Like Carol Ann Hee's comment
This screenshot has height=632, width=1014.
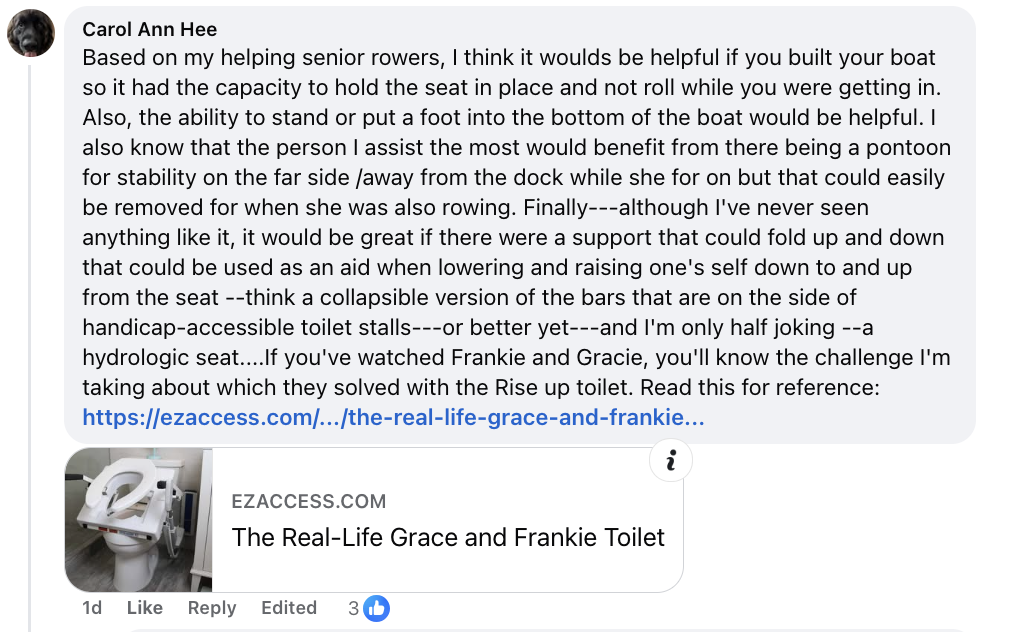[144, 607]
